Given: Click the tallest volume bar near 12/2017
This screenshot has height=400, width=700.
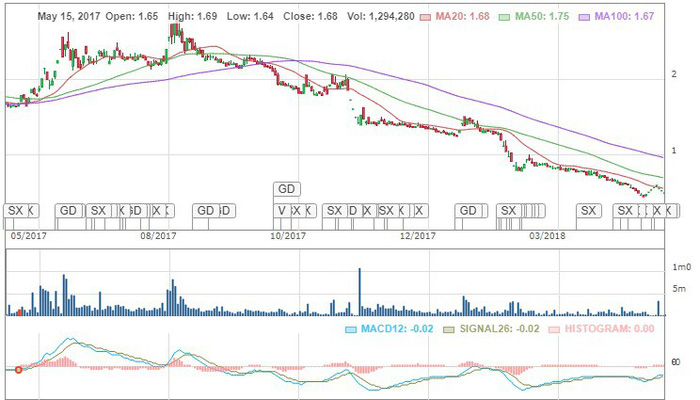Looking at the screenshot, I should 359,292.
